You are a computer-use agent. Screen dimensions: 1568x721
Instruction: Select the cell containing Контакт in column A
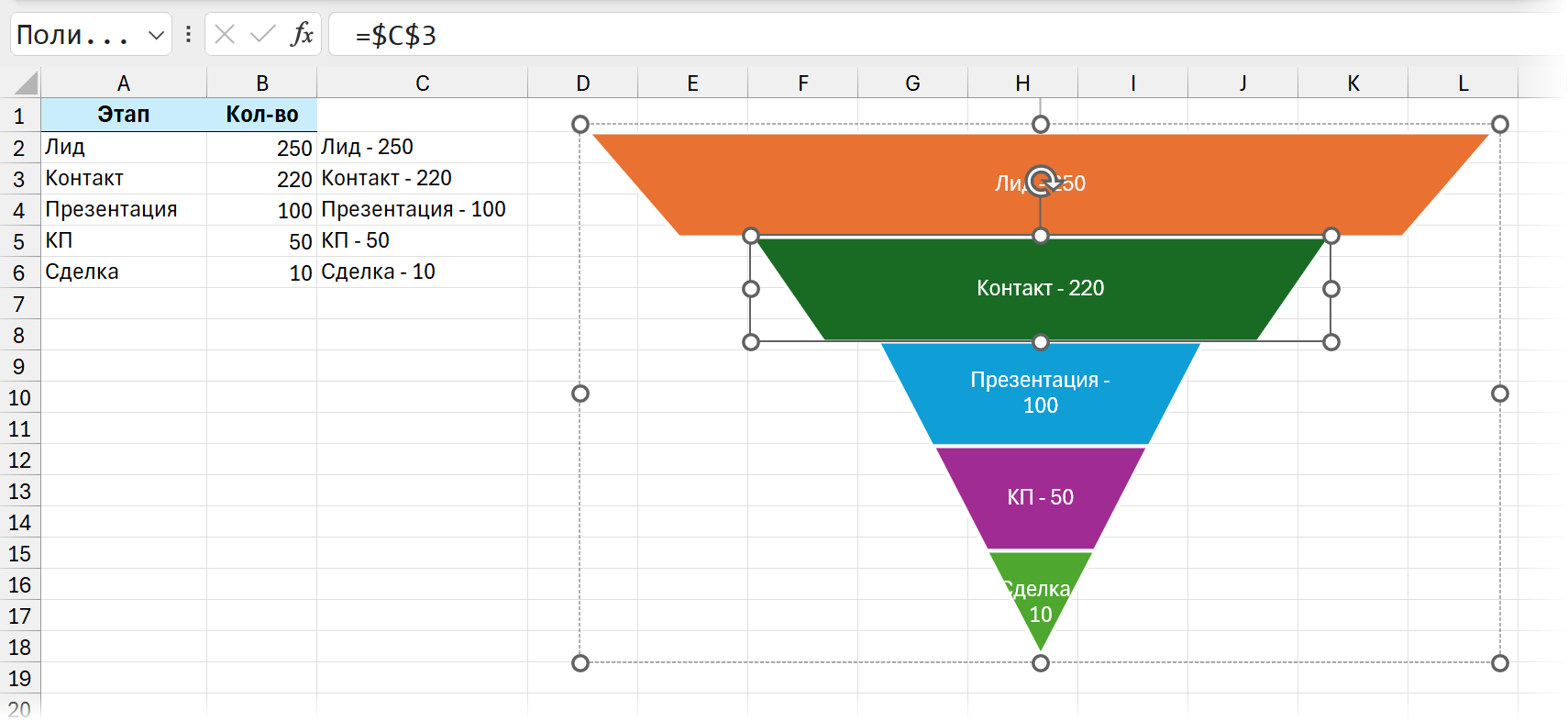coord(124,178)
